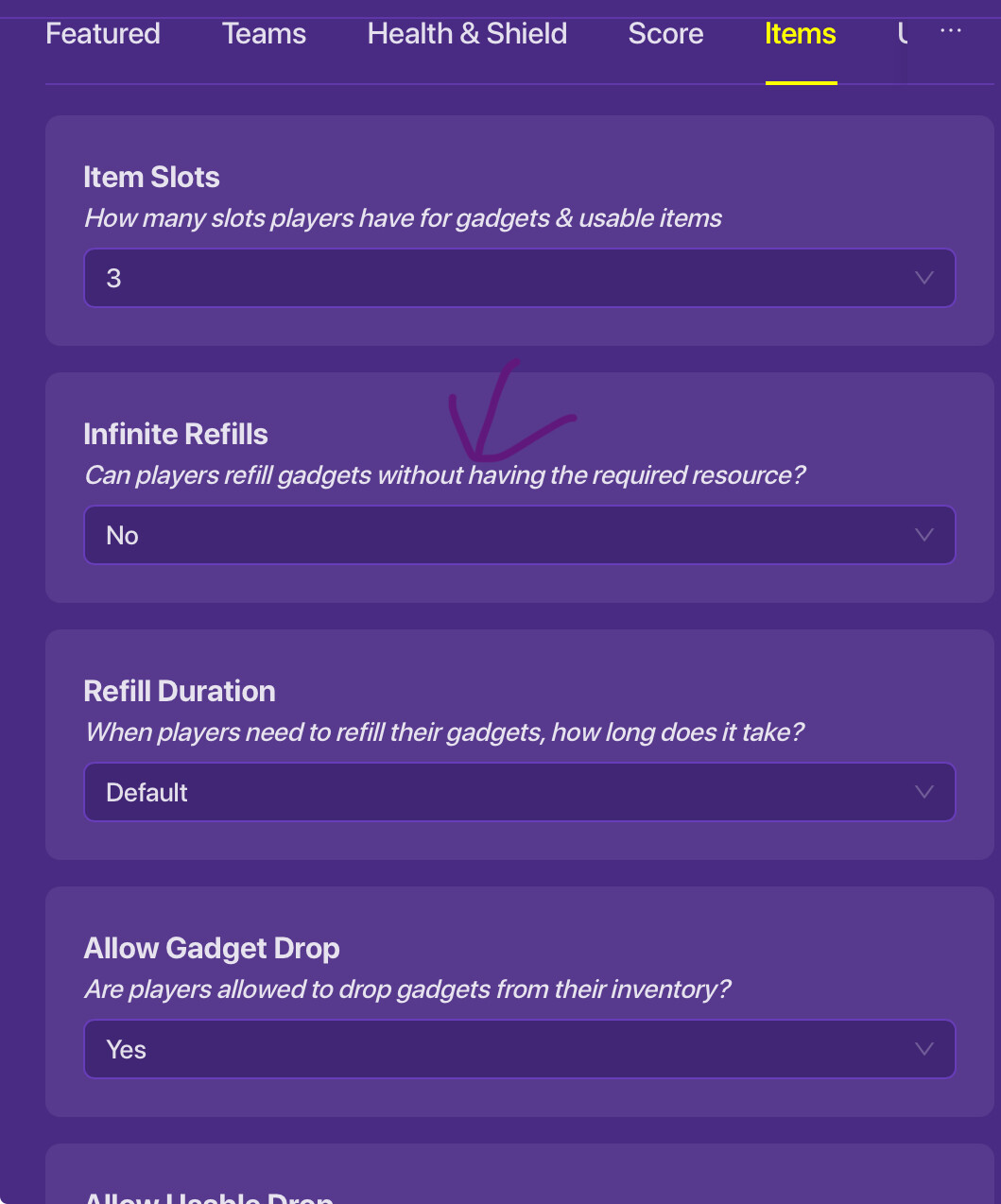
Task: Click the chevron arrow in Infinite Refills
Action: 924,535
